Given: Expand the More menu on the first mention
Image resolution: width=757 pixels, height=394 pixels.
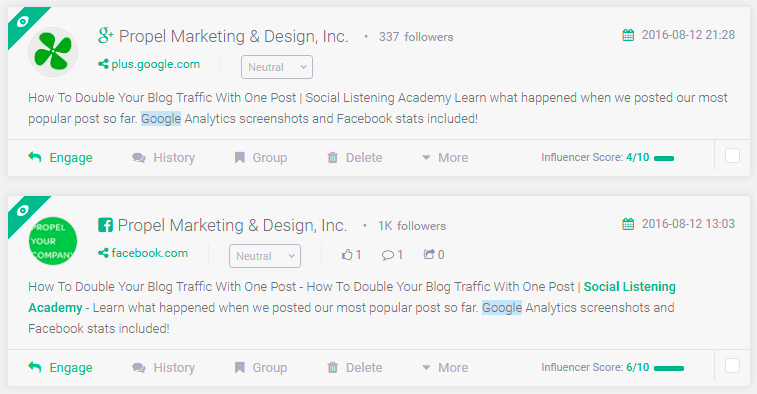Looking at the screenshot, I should pyautogui.click(x=445, y=158).
